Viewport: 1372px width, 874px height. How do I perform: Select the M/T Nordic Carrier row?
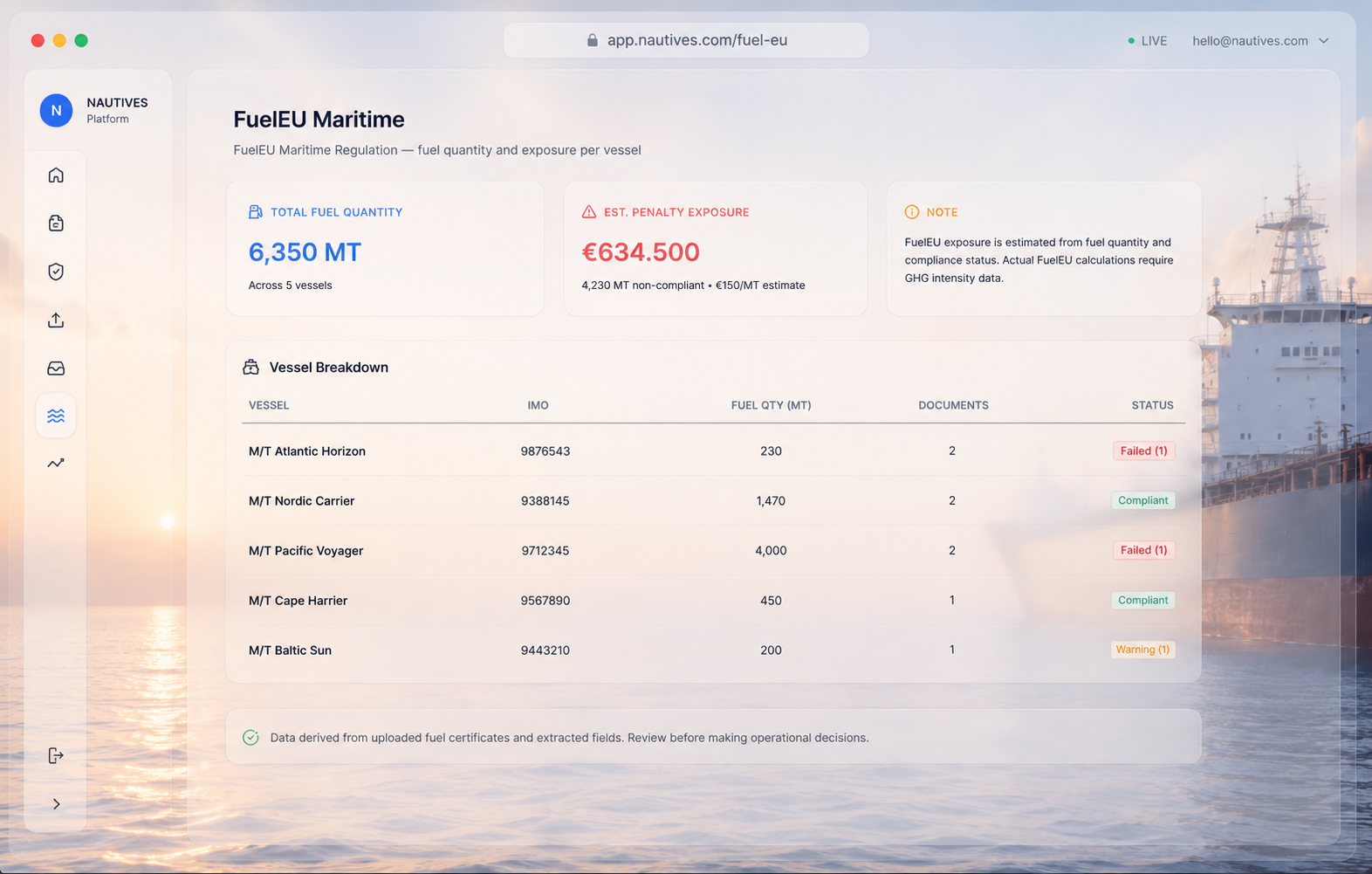713,501
